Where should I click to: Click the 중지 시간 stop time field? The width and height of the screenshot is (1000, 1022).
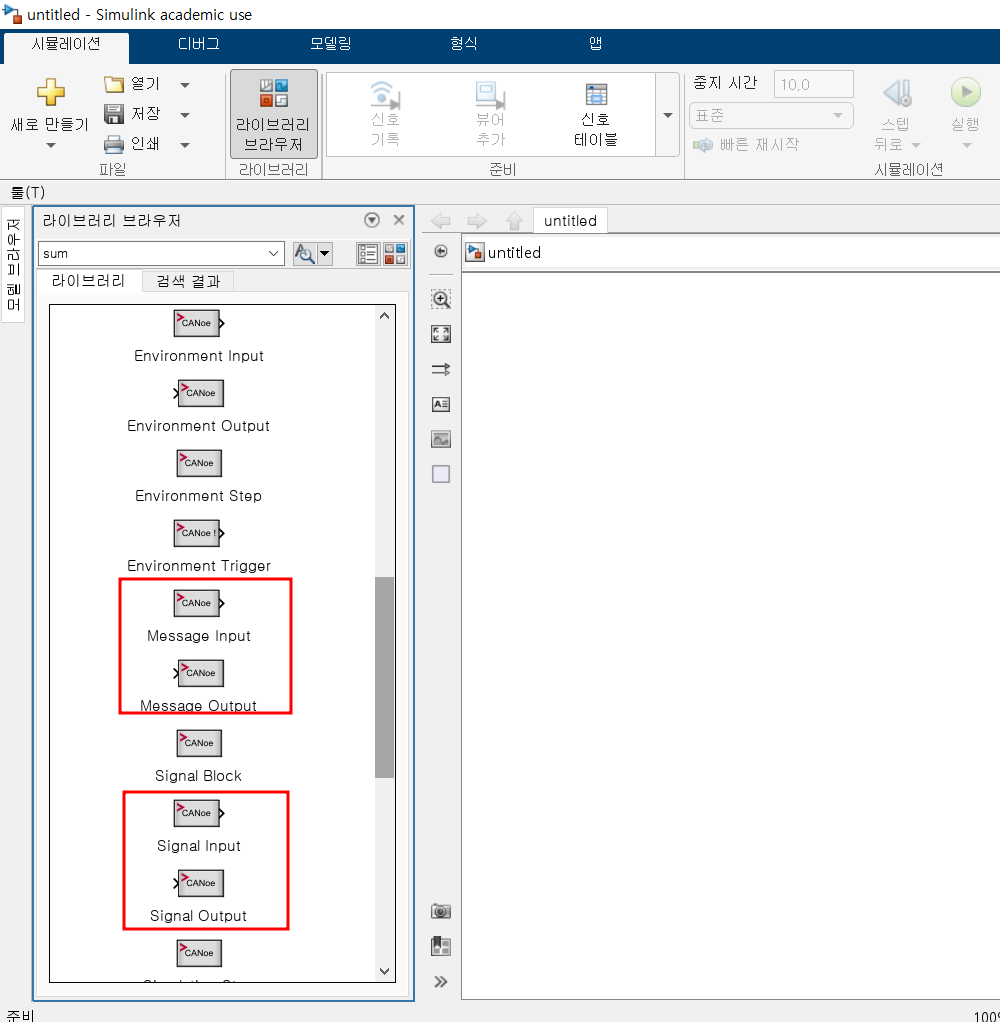coord(813,85)
